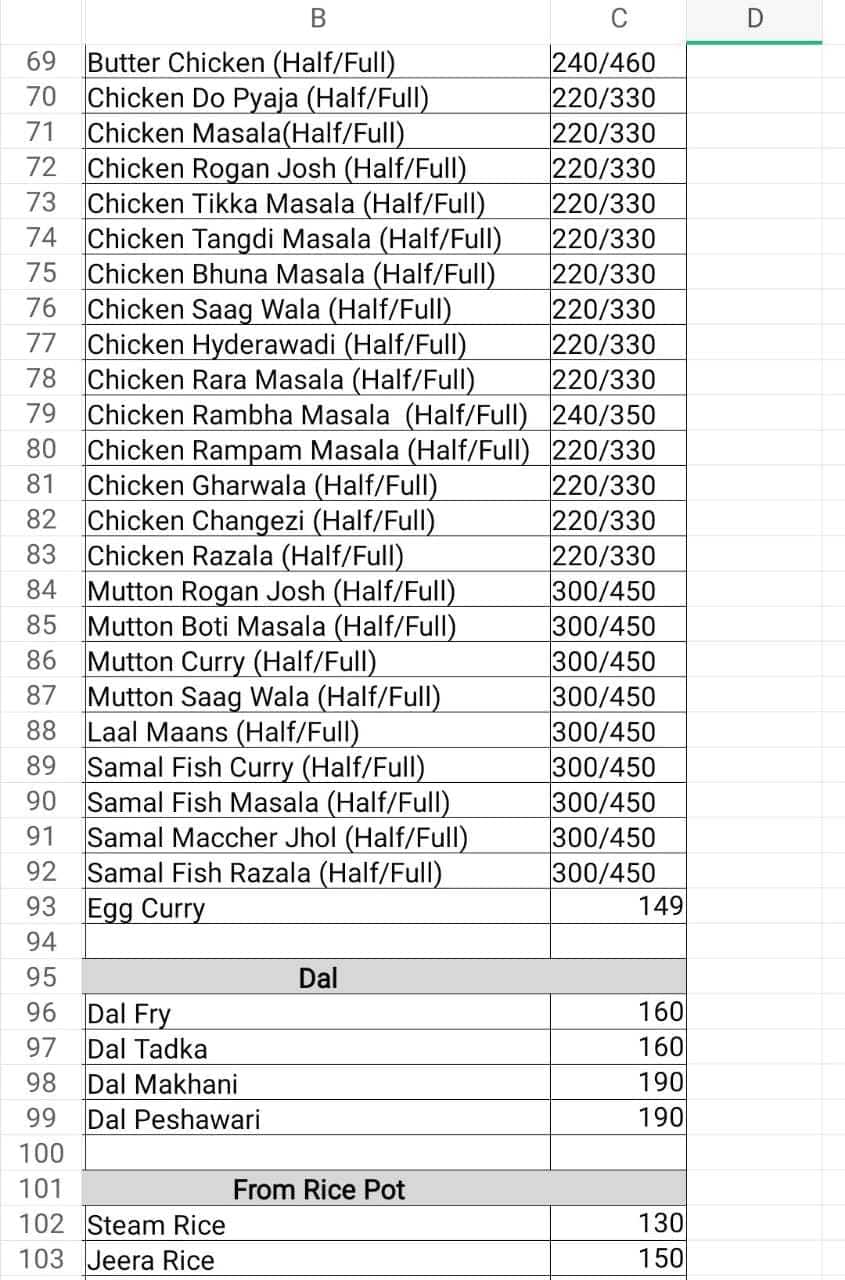Click the empty cell beside Egg Curry
The image size is (845, 1280).
(757, 907)
